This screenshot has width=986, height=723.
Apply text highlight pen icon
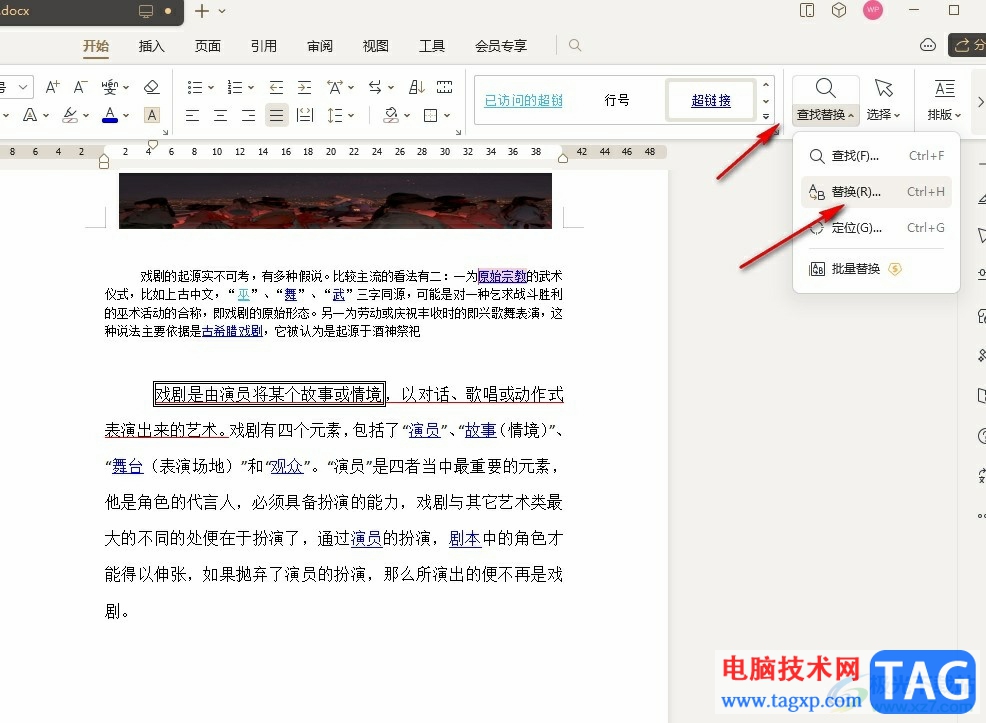(70, 115)
